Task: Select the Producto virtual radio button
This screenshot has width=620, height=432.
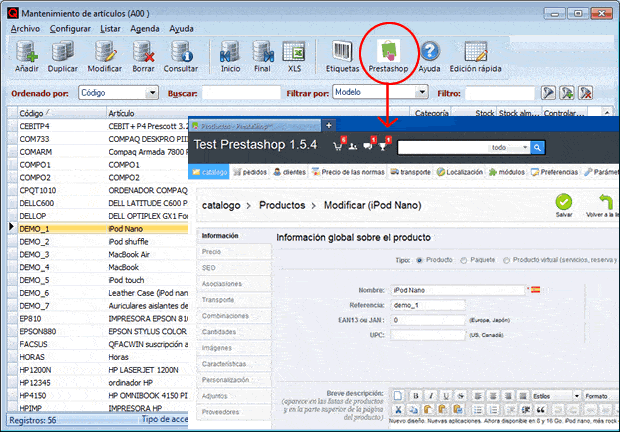Action: point(506,260)
